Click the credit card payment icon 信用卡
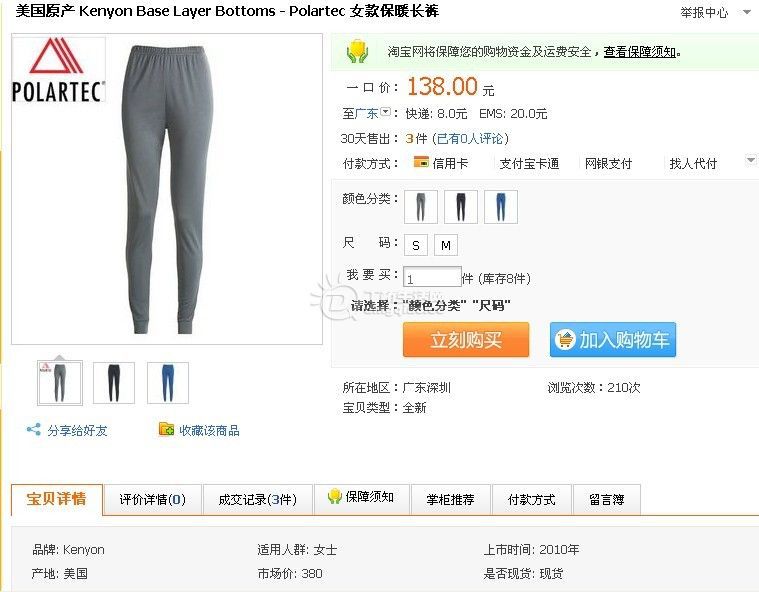The image size is (759, 592). (x=421, y=162)
